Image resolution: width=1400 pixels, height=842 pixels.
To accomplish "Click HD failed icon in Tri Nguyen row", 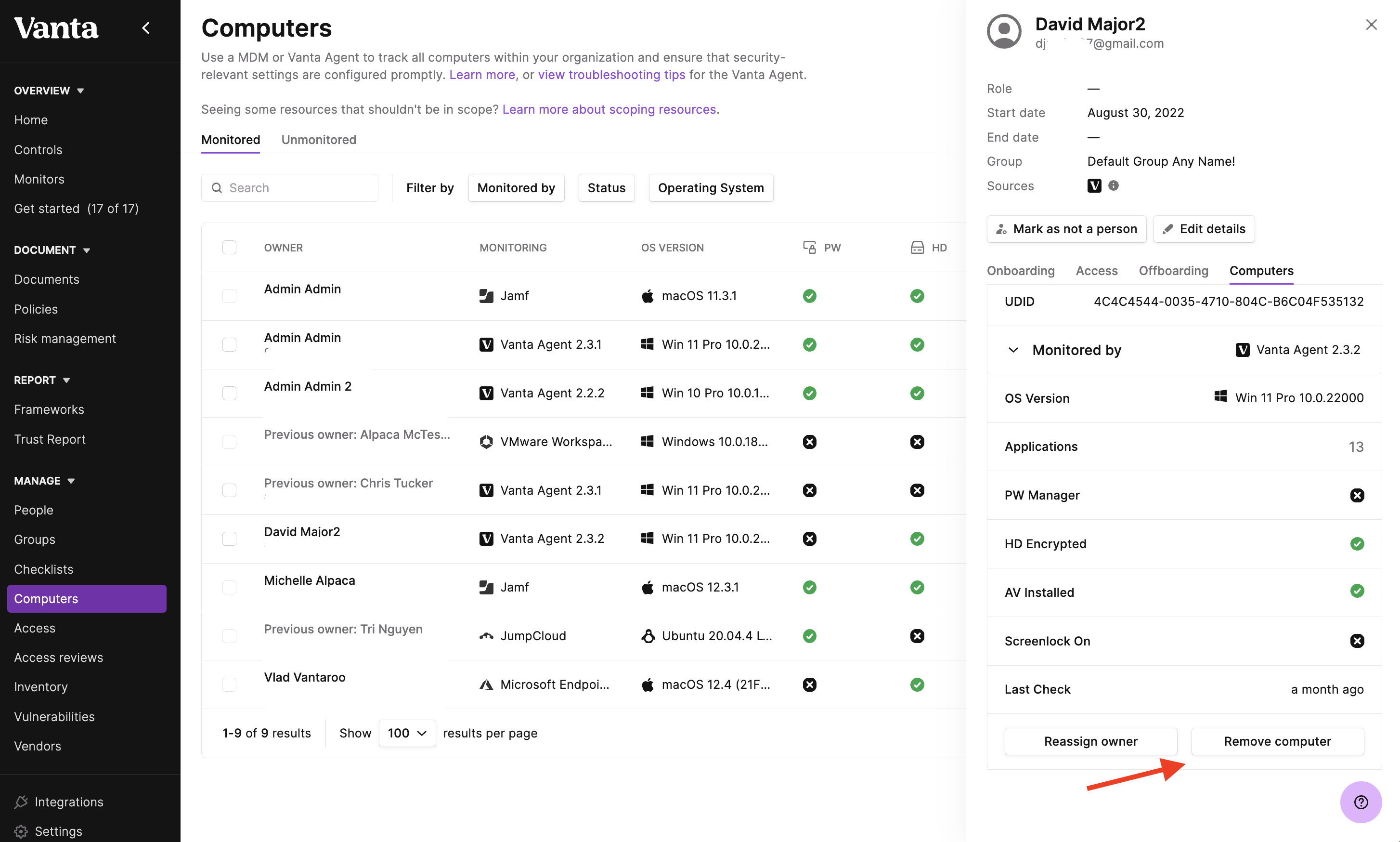I will tap(918, 636).
